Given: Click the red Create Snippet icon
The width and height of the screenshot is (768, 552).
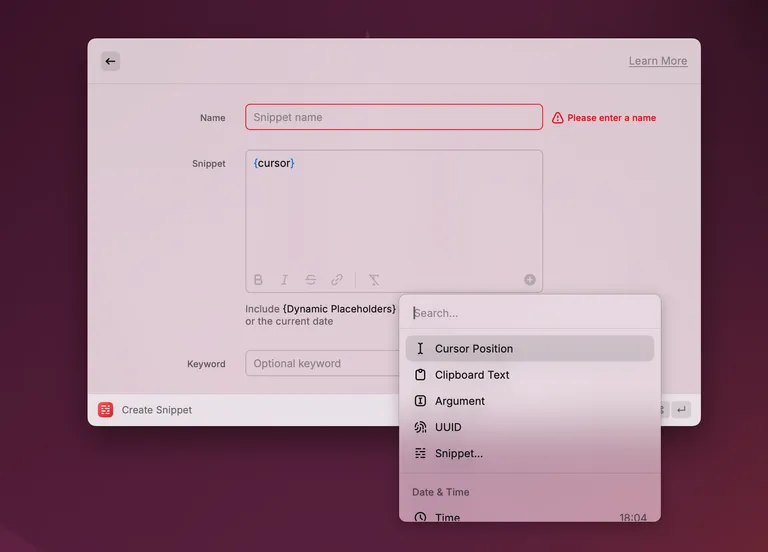Looking at the screenshot, I should tap(106, 410).
